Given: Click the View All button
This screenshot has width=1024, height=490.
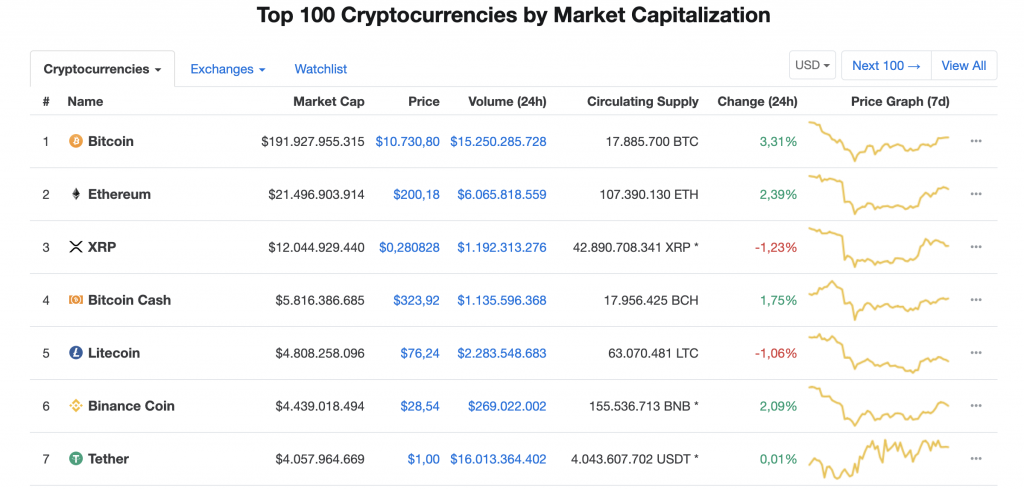Looking at the screenshot, I should (x=964, y=65).
